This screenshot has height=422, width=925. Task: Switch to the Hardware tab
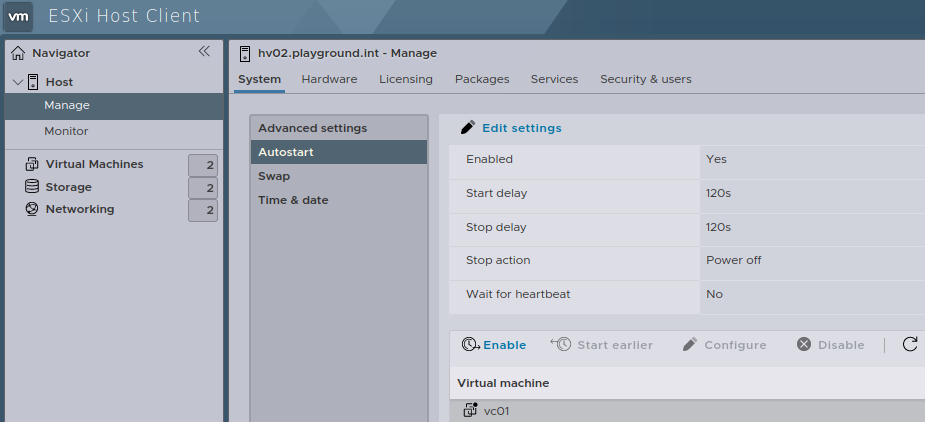pos(329,79)
